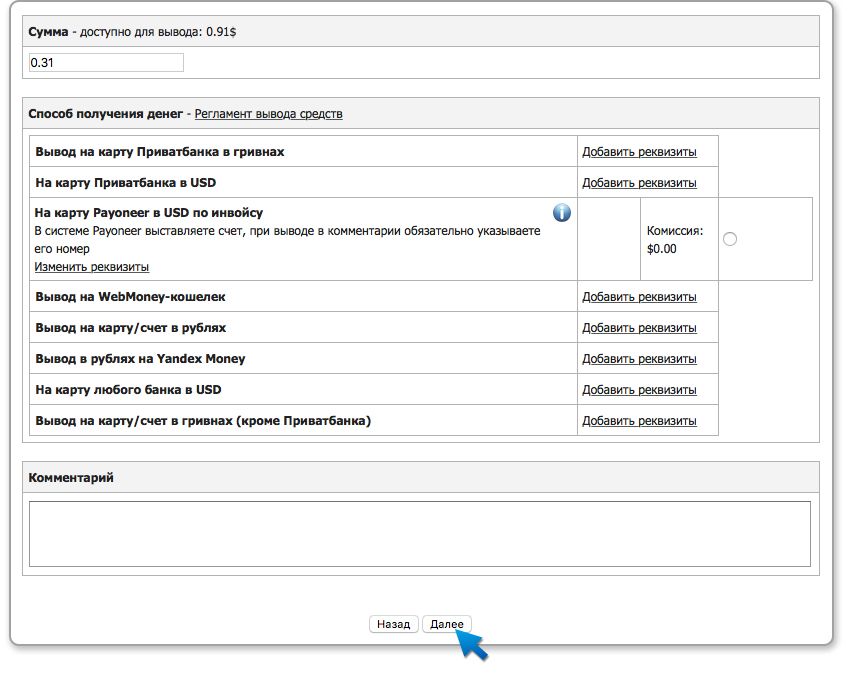
Task: Click the 'Назад' button
Action: coord(393,624)
